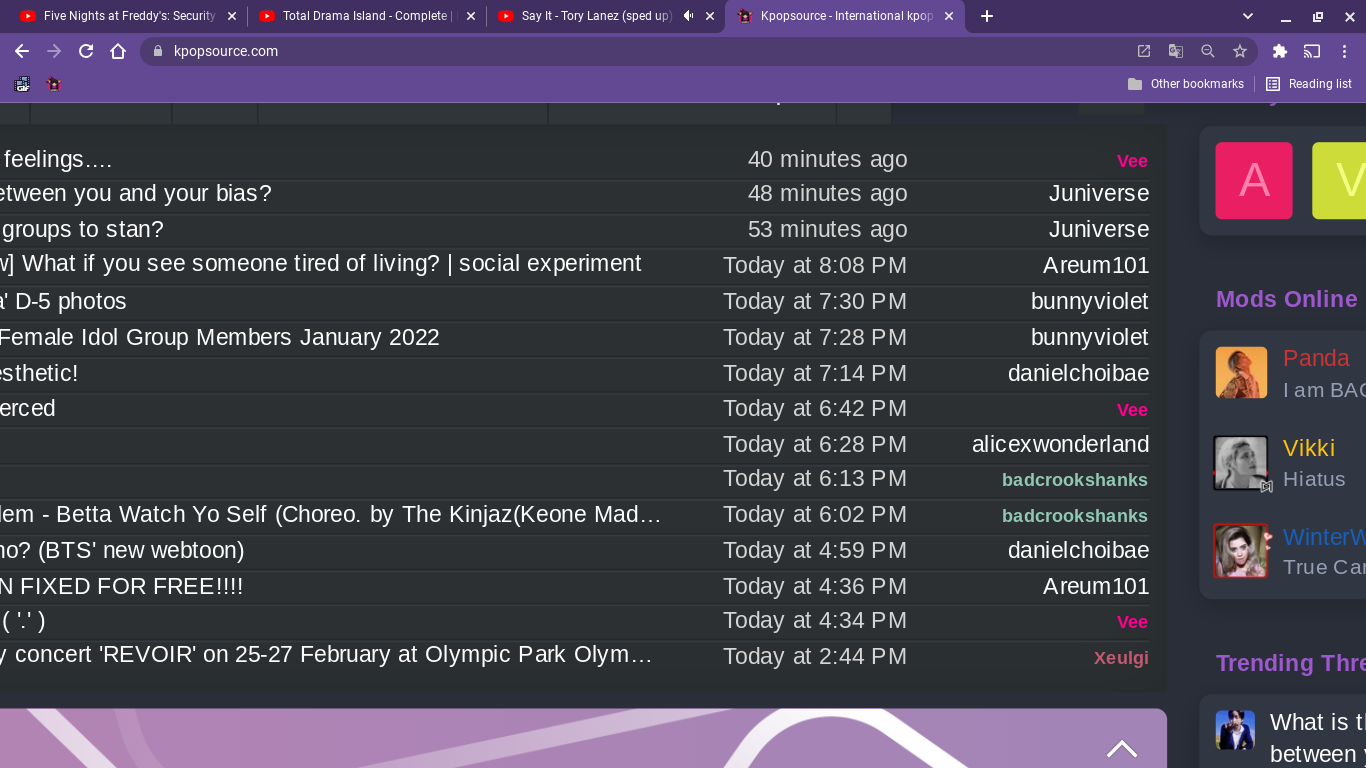Reload the kpopsource.com page
The width and height of the screenshot is (1366, 768).
point(86,51)
